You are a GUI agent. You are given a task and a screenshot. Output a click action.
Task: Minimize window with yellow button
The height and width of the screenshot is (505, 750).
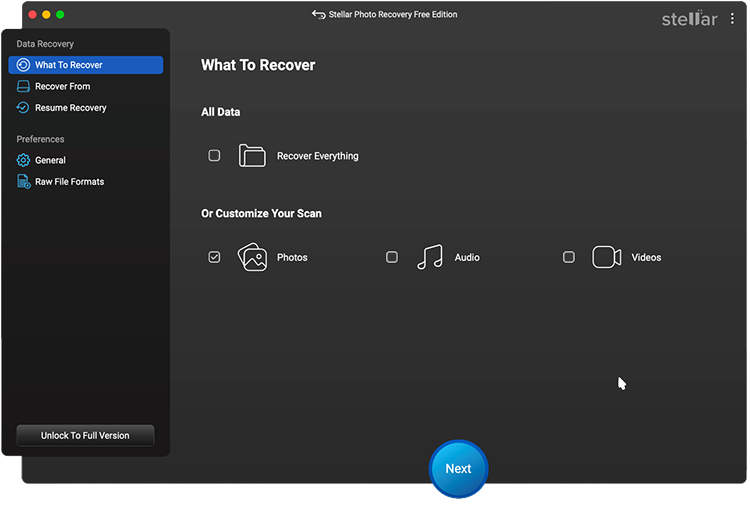[46, 14]
